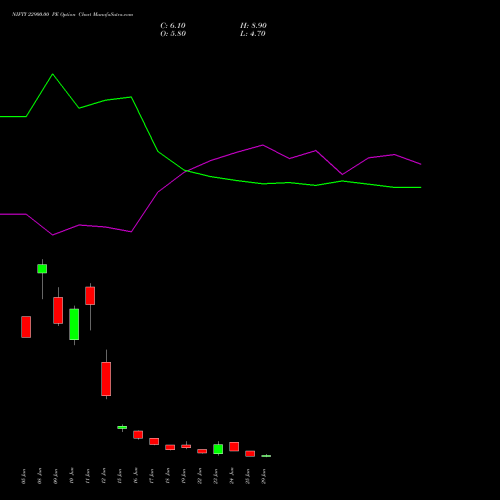Click the close value C: 6.10
This screenshot has width=500, height=500.
173,26
